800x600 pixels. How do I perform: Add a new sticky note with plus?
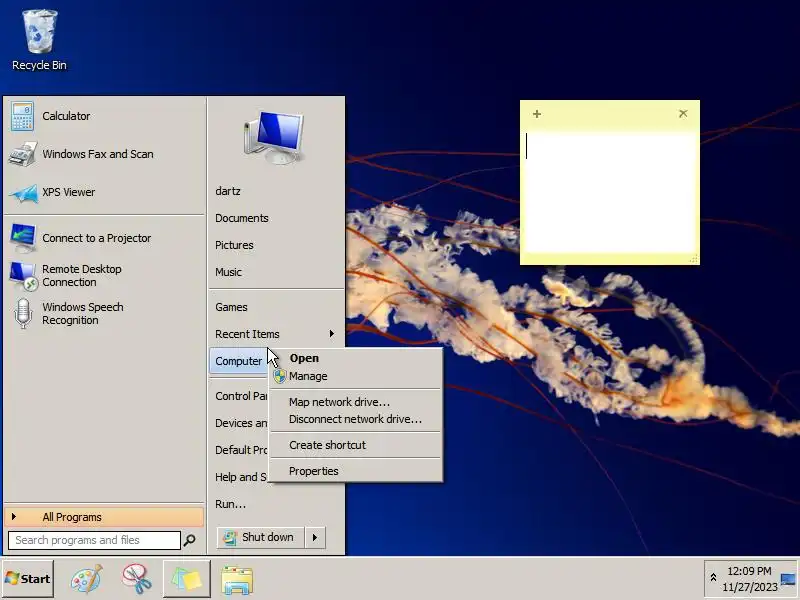point(537,114)
